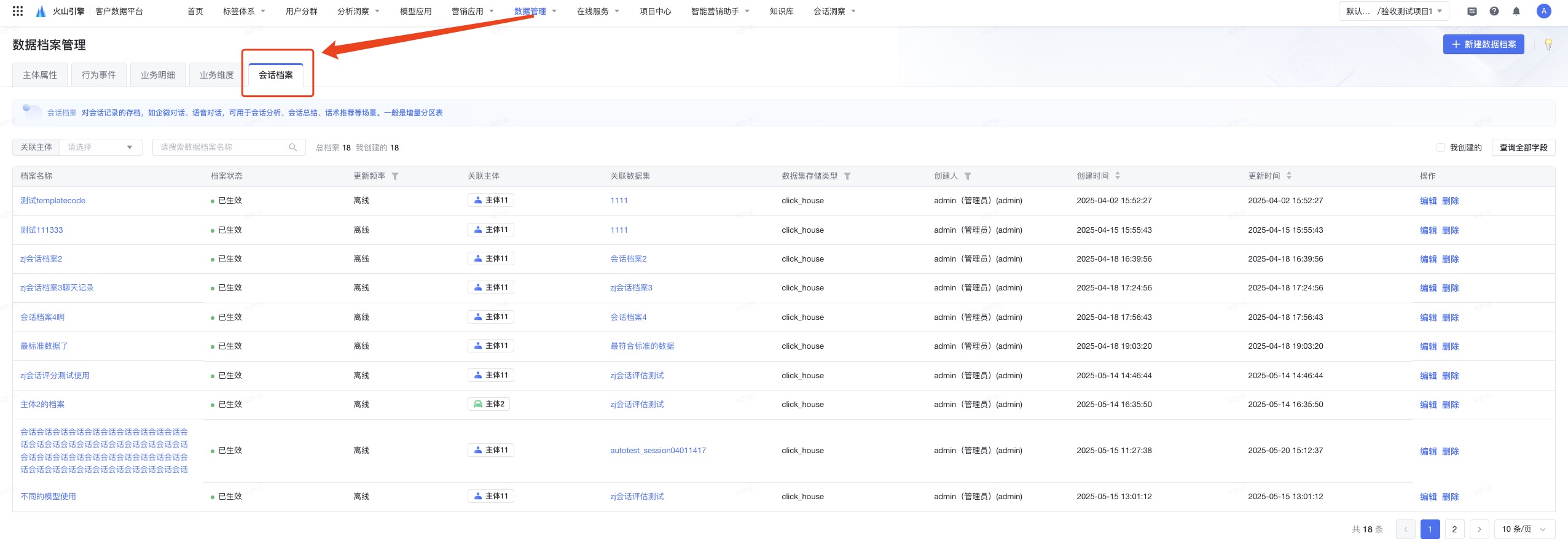
Task: Expand the 在线服务 menu
Action: tap(598, 11)
